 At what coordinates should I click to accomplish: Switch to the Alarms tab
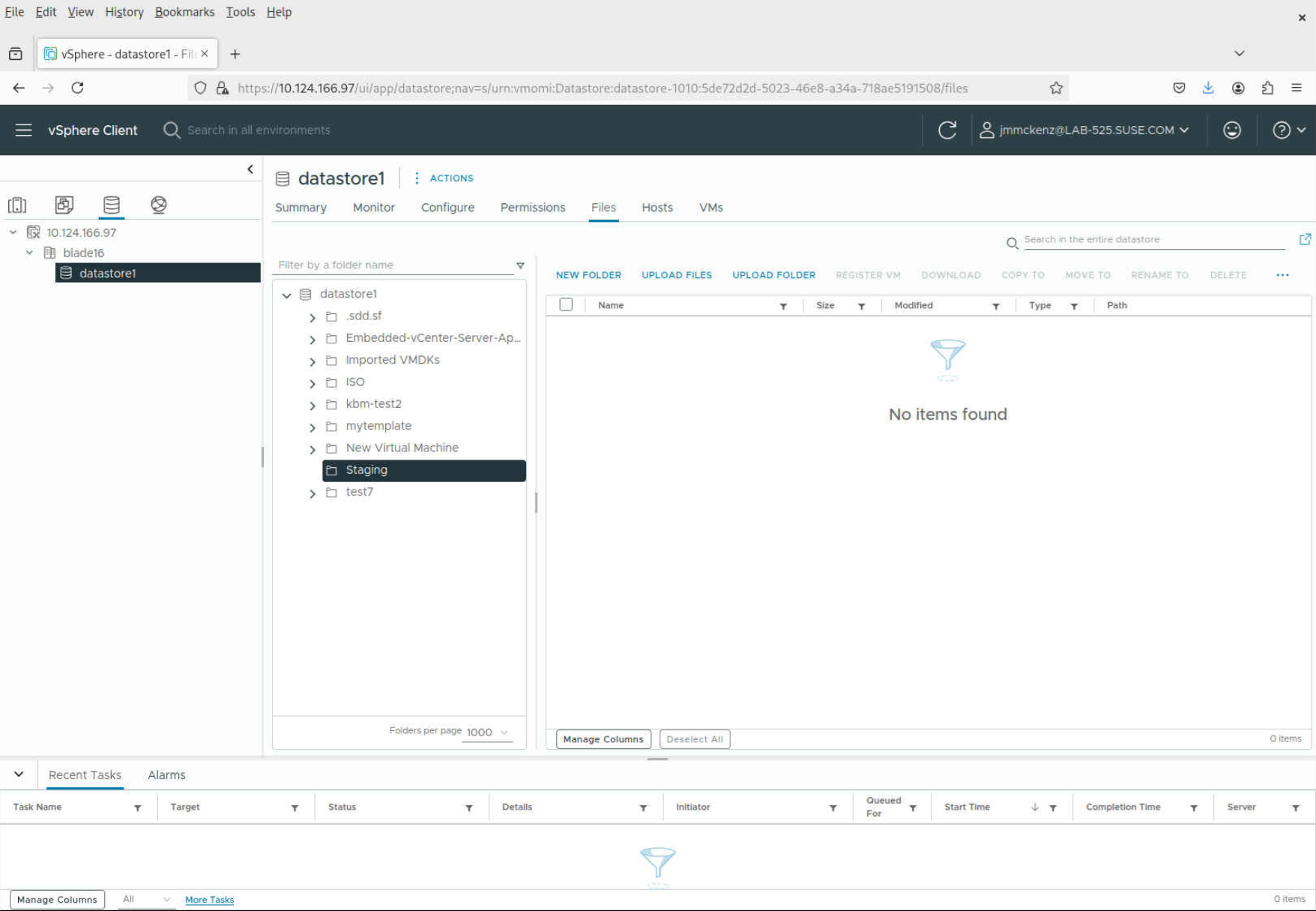pyautogui.click(x=166, y=775)
